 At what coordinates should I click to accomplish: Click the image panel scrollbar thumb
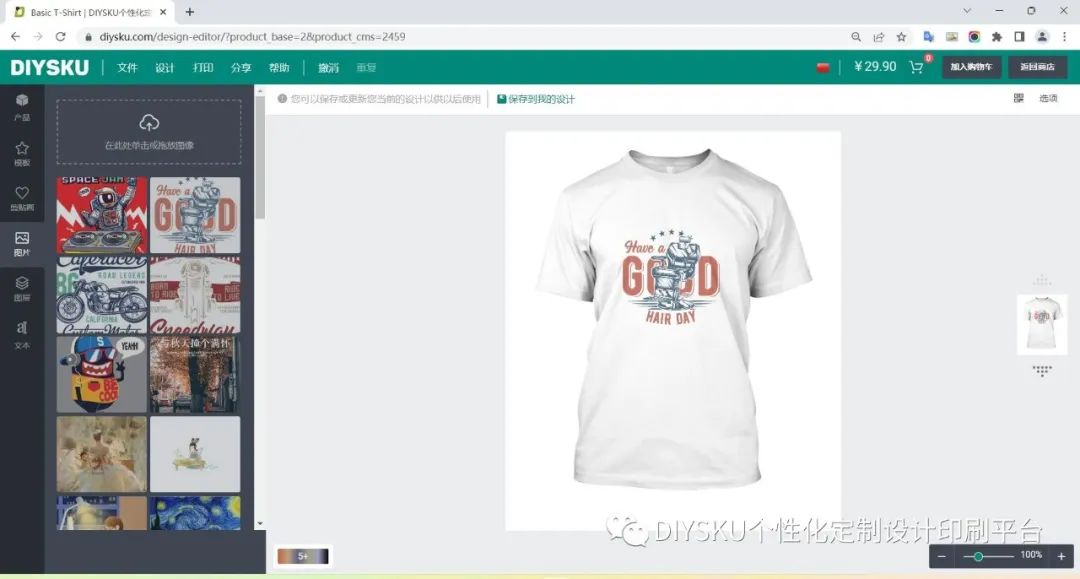click(x=260, y=158)
